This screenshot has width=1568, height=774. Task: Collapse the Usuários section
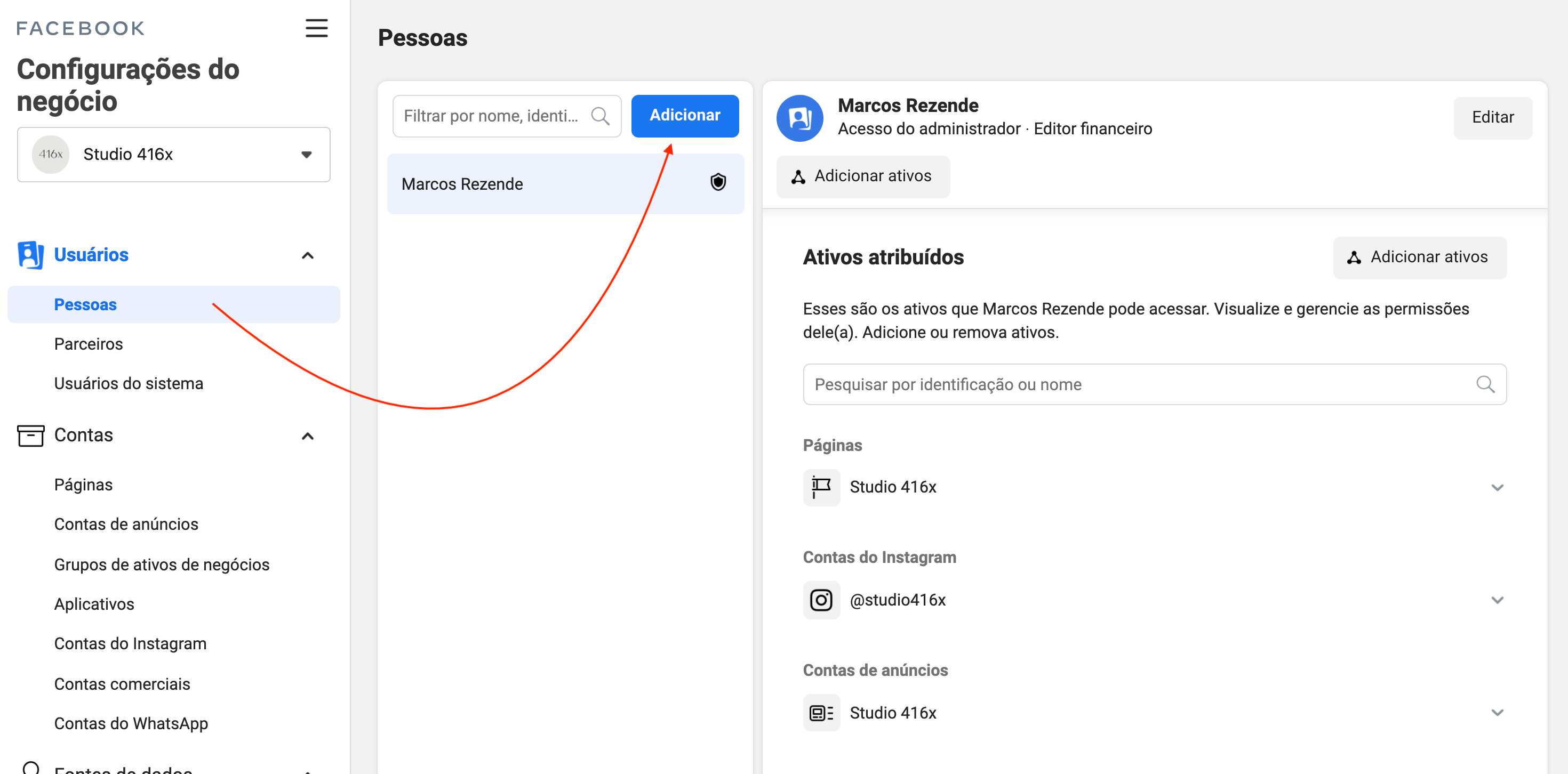(307, 255)
